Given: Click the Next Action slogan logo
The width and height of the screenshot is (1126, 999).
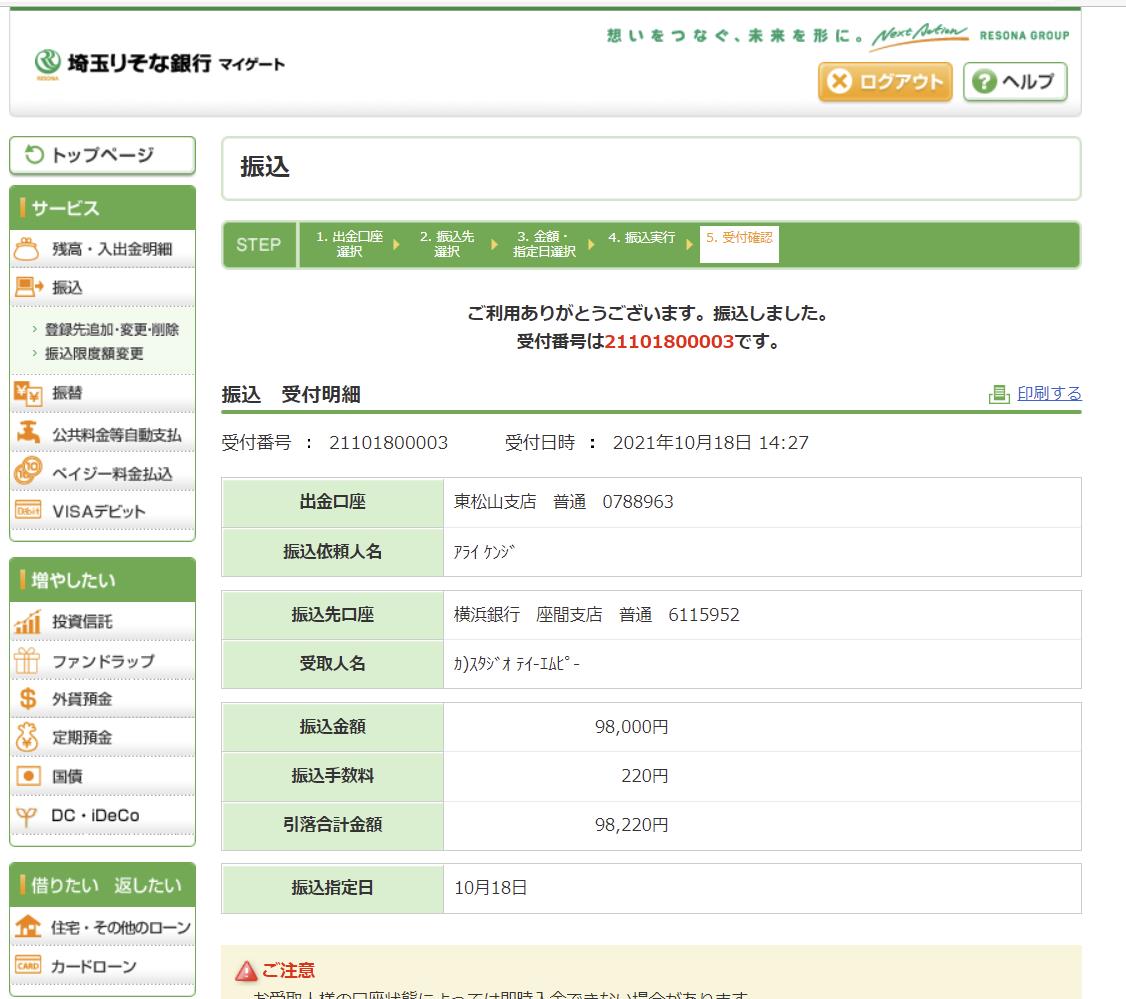Looking at the screenshot, I should (x=920, y=35).
